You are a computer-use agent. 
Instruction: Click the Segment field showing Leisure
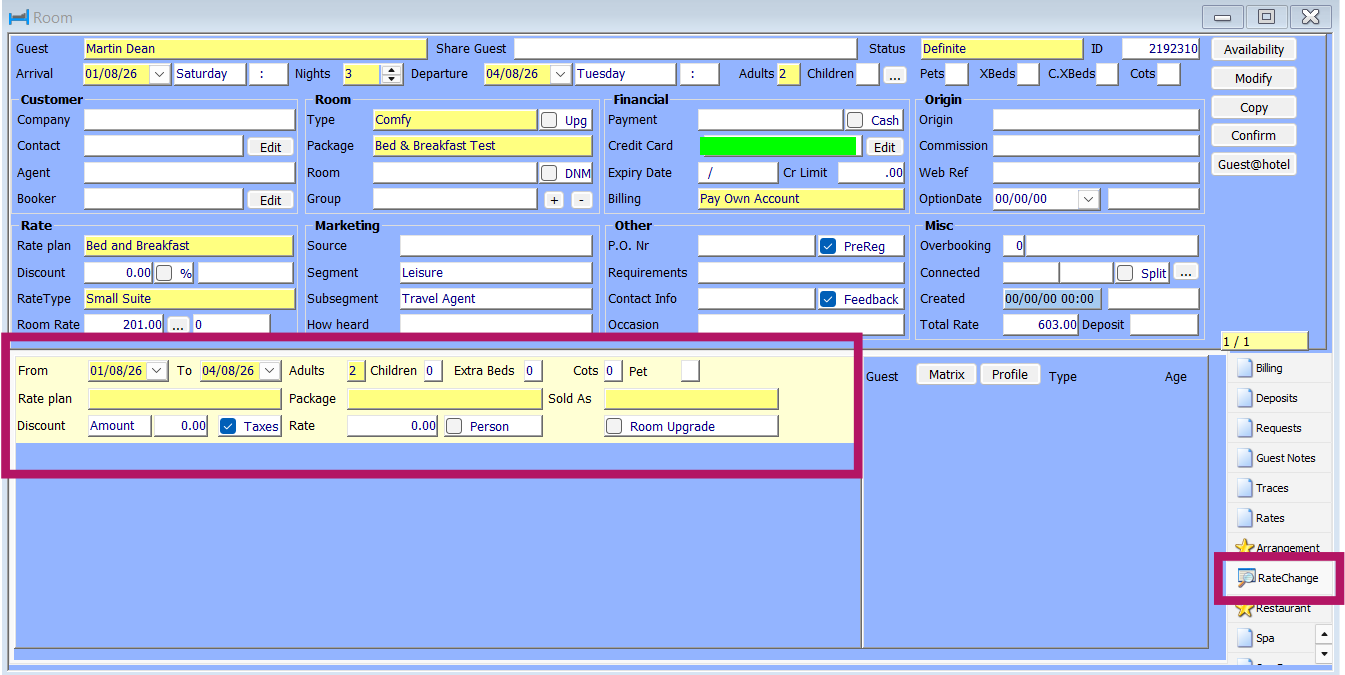click(x=496, y=272)
